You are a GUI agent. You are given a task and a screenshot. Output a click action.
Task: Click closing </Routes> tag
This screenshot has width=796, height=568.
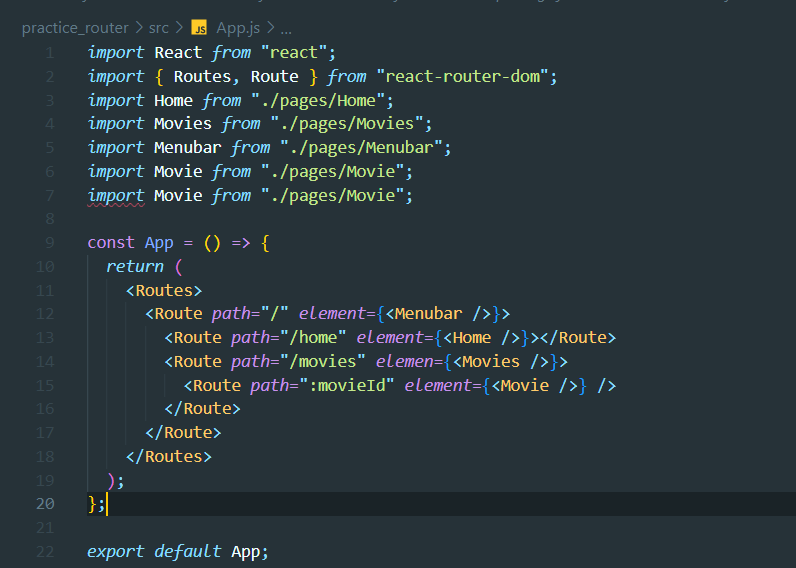[x=169, y=456]
